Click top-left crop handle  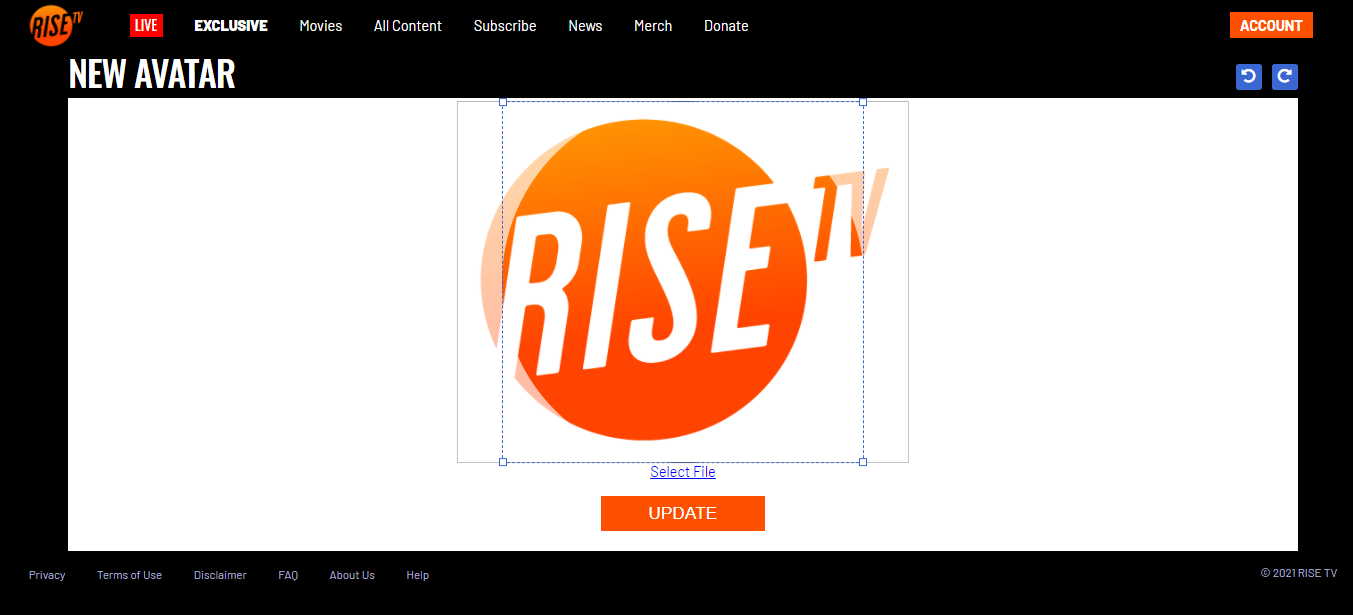pyautogui.click(x=503, y=102)
